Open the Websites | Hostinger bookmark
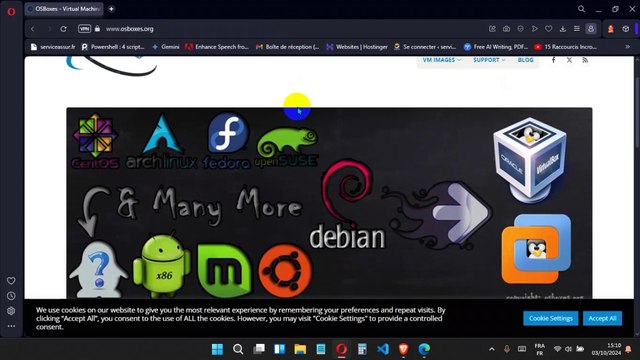The width and height of the screenshot is (640, 360). tap(357, 47)
